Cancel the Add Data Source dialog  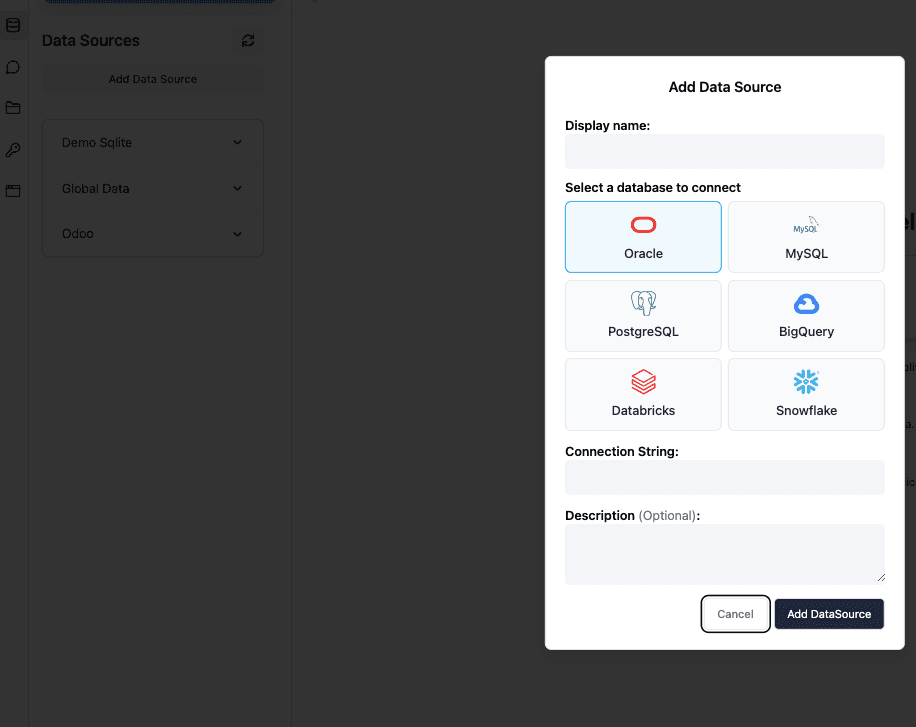click(735, 614)
